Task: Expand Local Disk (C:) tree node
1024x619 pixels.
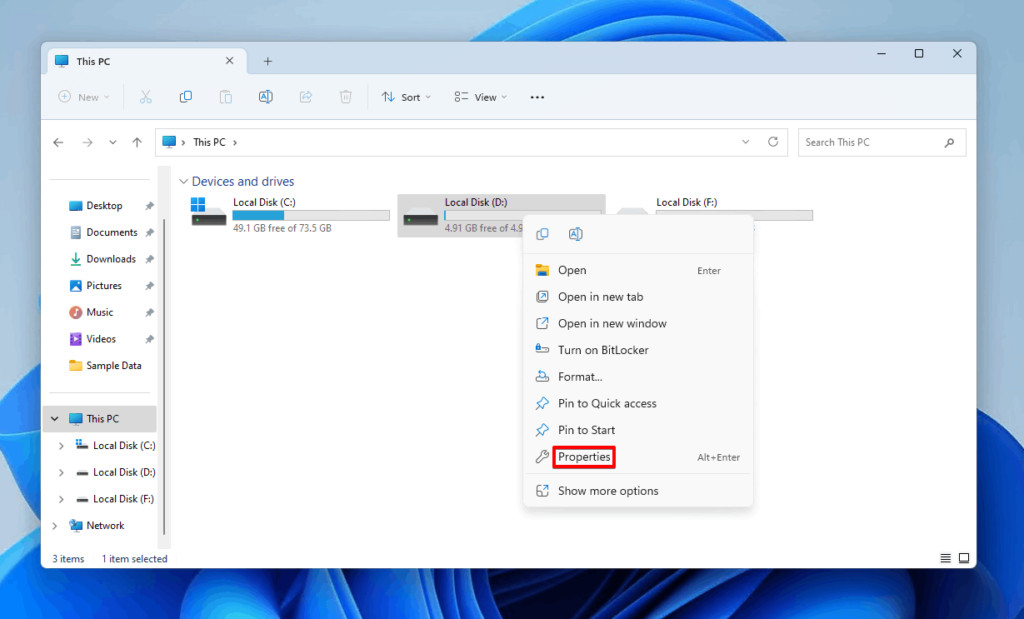Action: pos(61,445)
